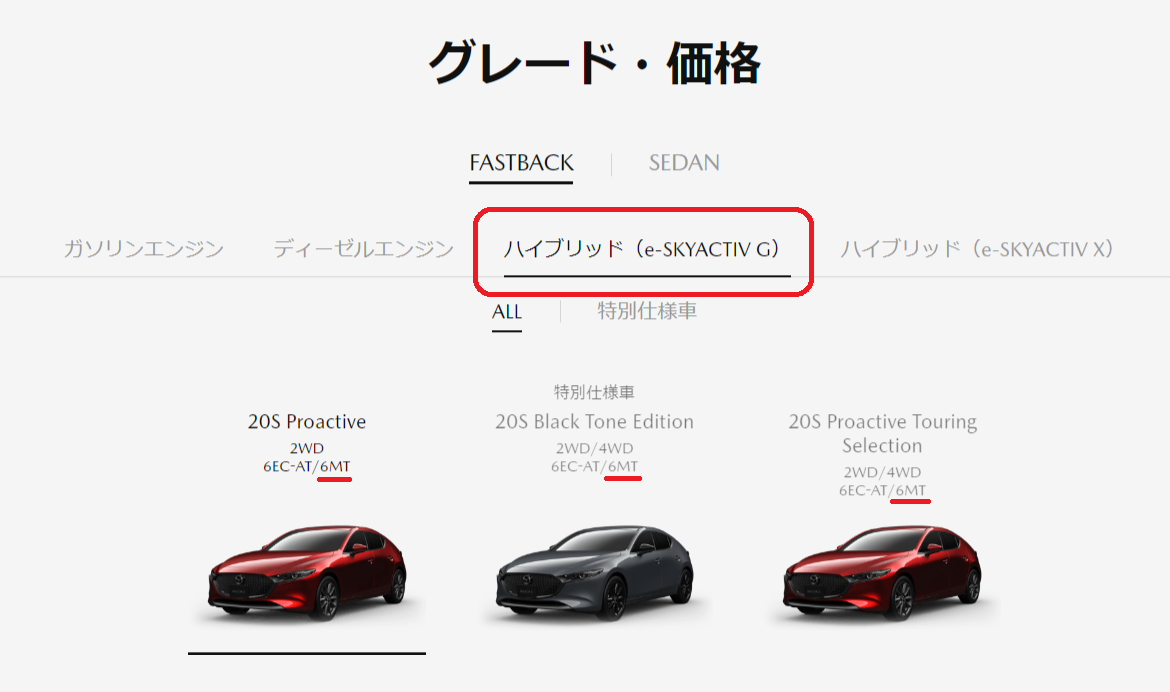Viewport: 1170px width, 692px height.
Task: Click the 特別仕様車 label above Black Tone Edition
Action: click(x=594, y=392)
